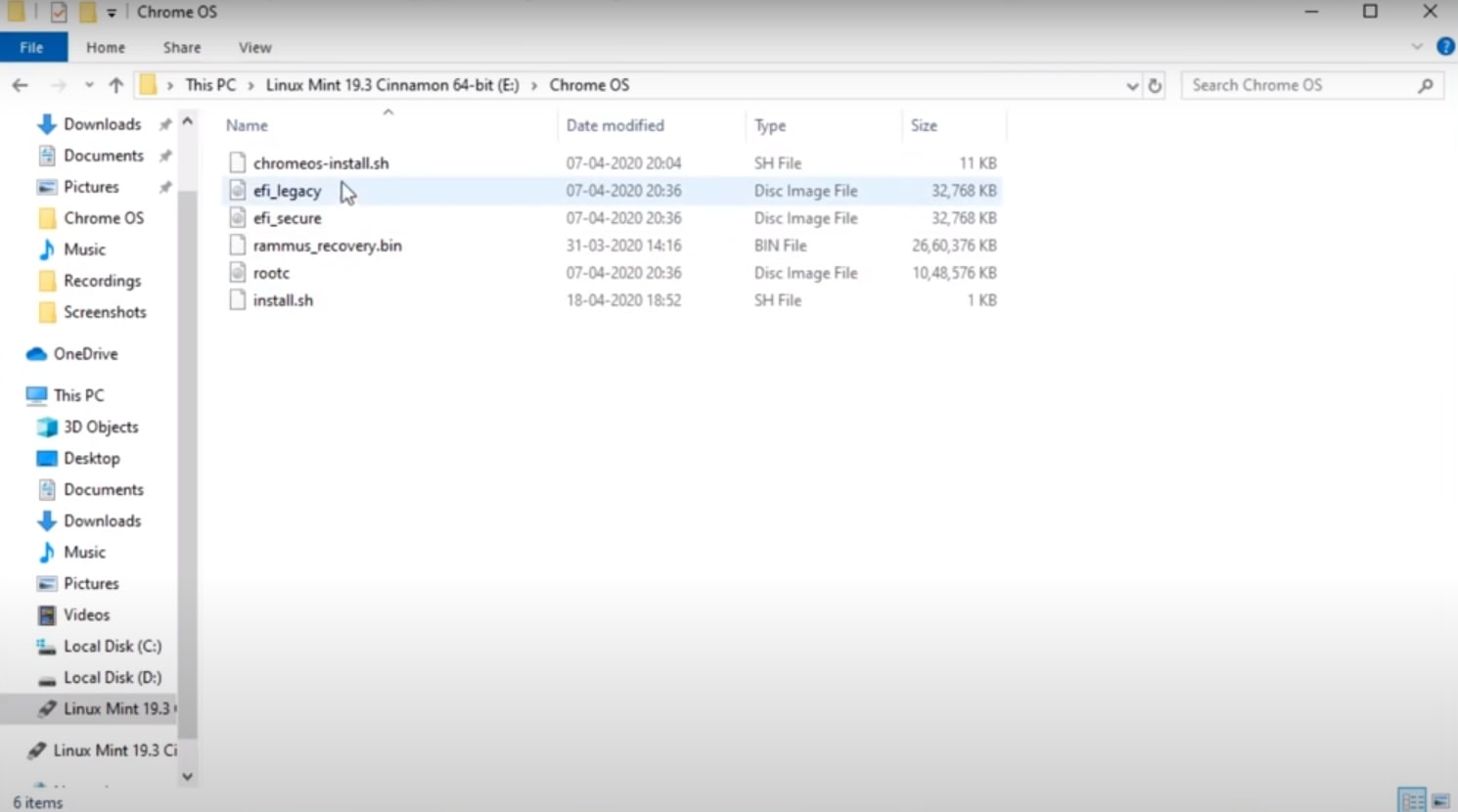1458x812 pixels.
Task: Go back with the left arrow
Action: click(x=21, y=85)
